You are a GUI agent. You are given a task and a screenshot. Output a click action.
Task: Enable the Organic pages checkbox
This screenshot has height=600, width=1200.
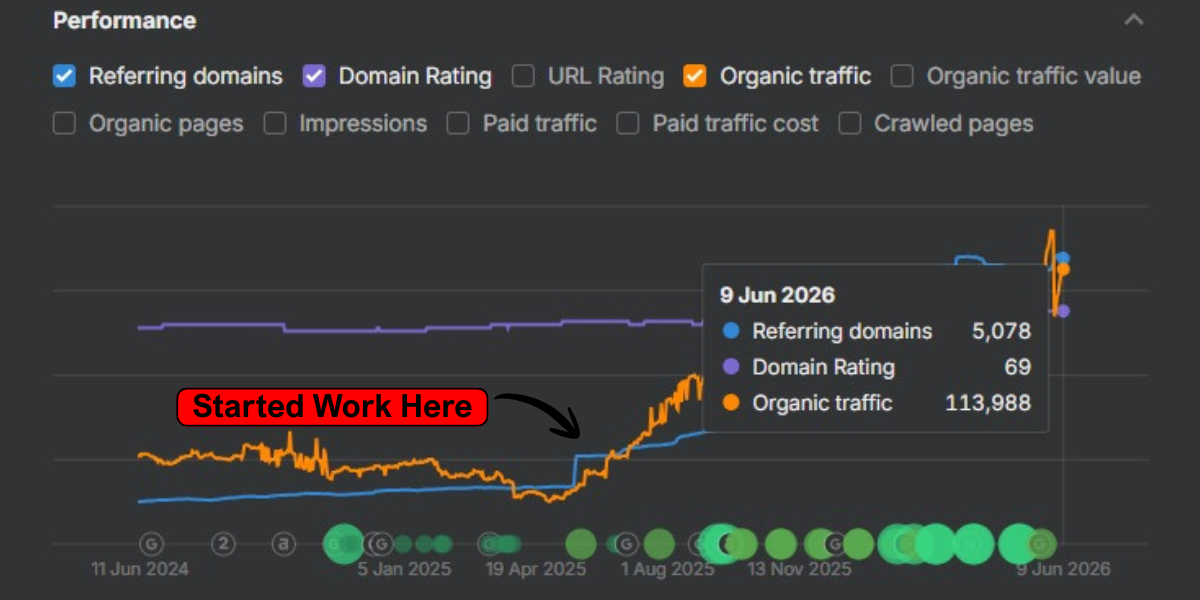(x=64, y=124)
